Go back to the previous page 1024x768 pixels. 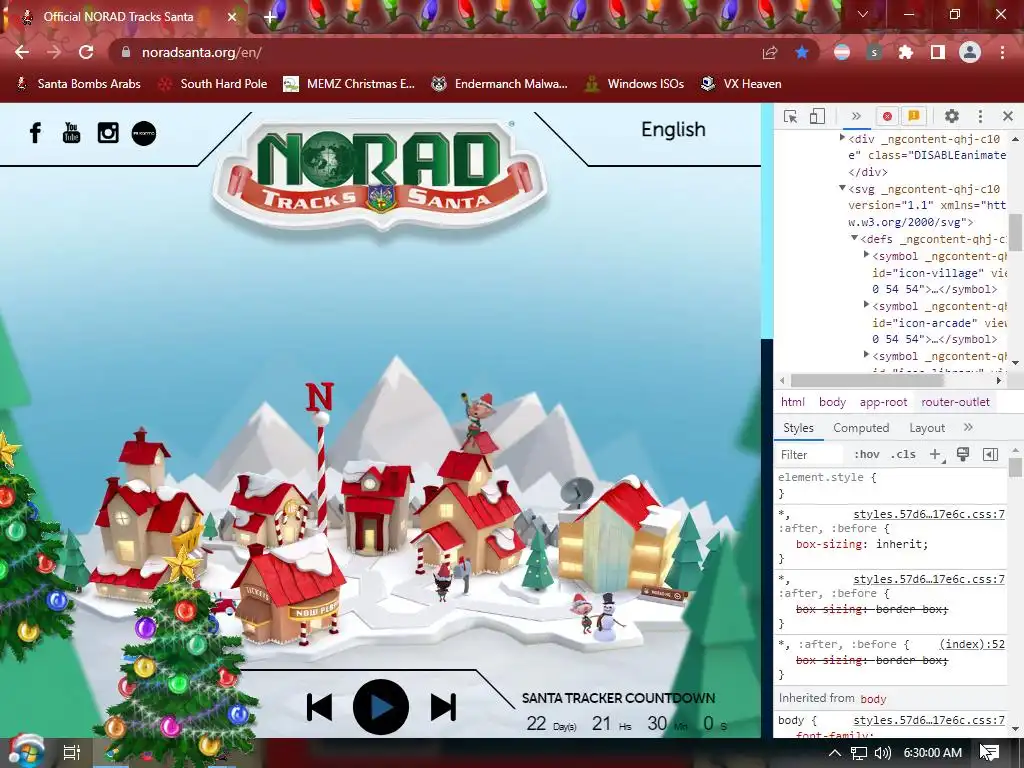tap(22, 52)
